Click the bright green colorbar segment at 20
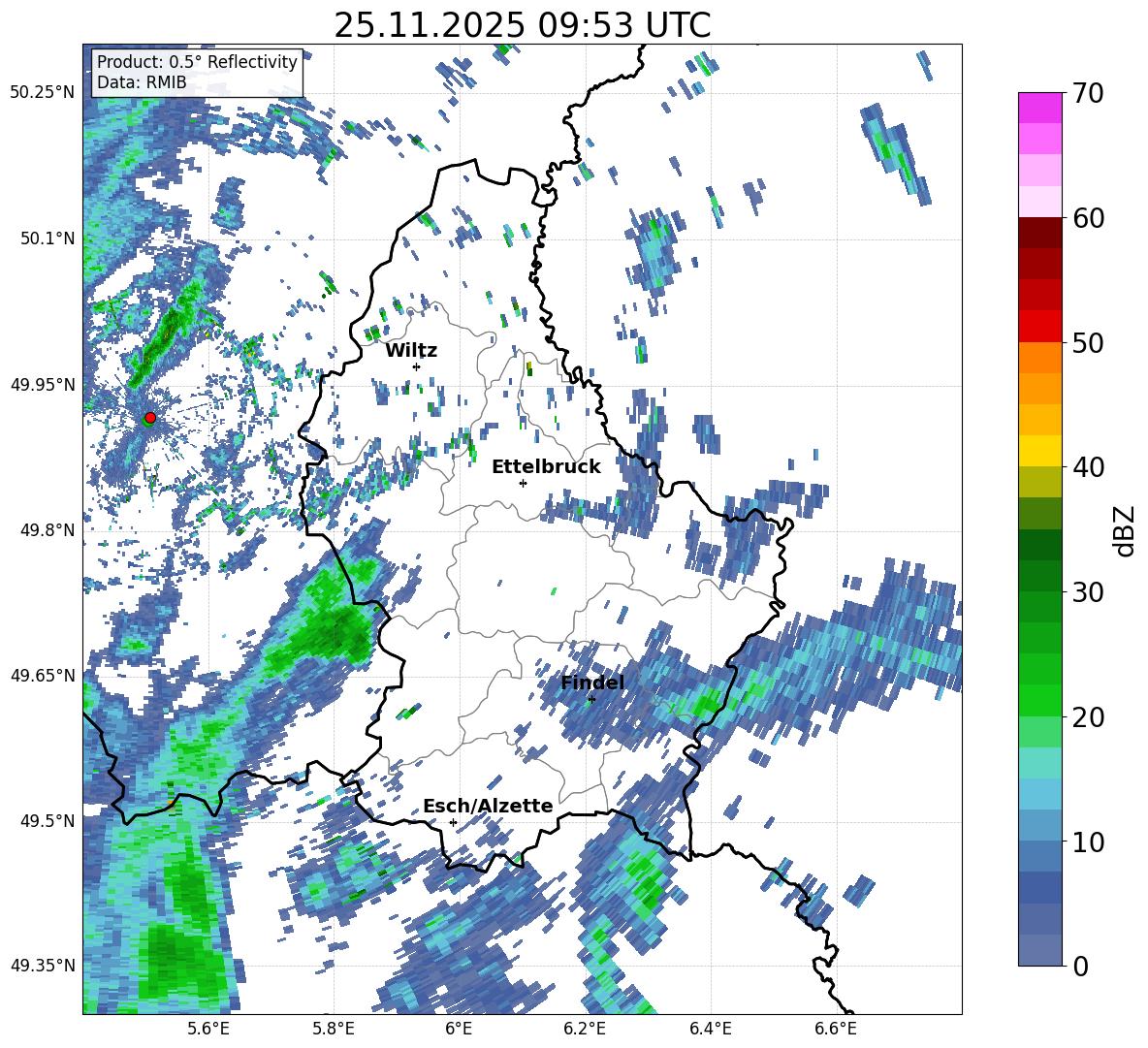1148x1048 pixels. (1039, 700)
